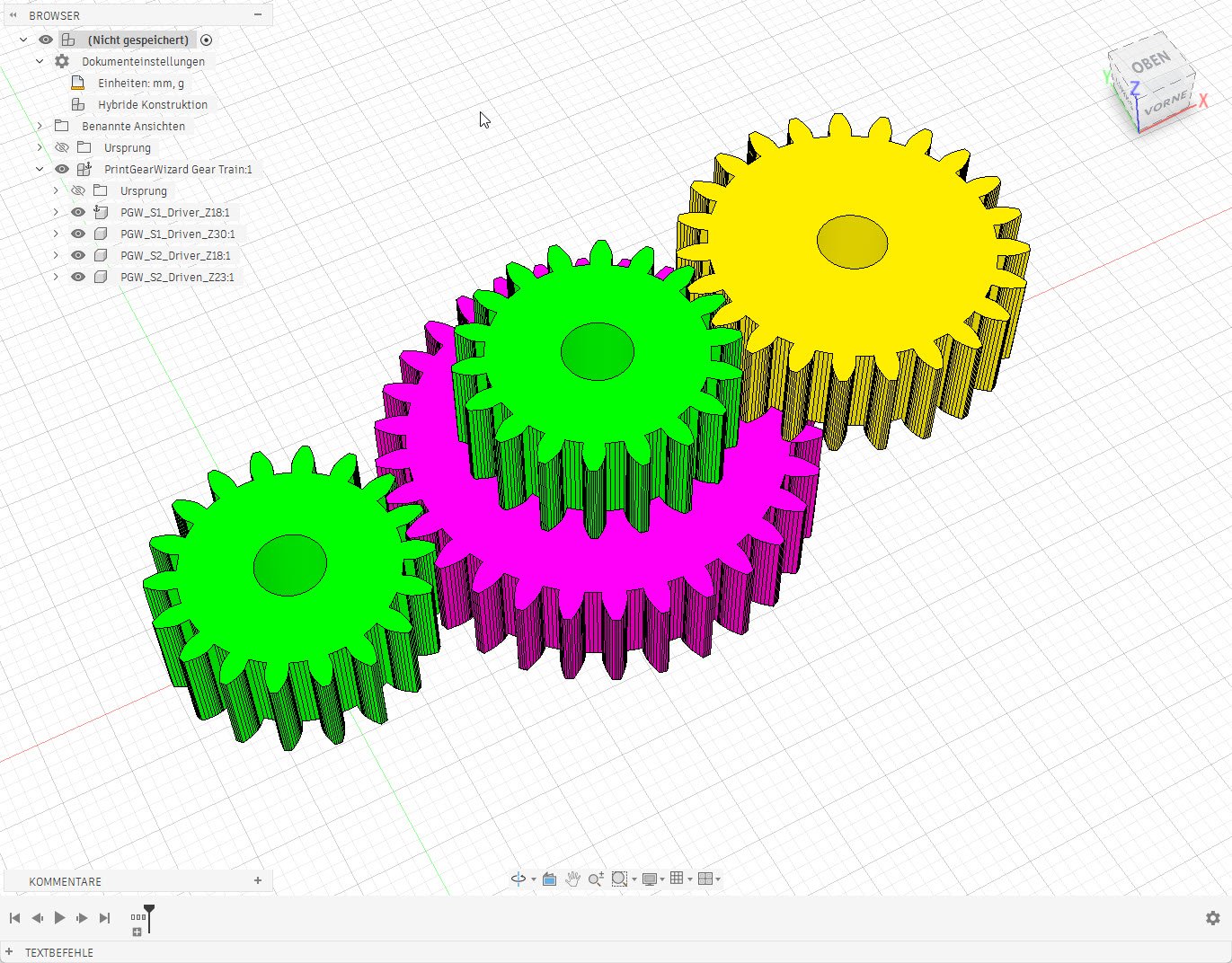
Task: Expand PGW_S1_Driven_Z30:1 node
Action: (x=56, y=234)
